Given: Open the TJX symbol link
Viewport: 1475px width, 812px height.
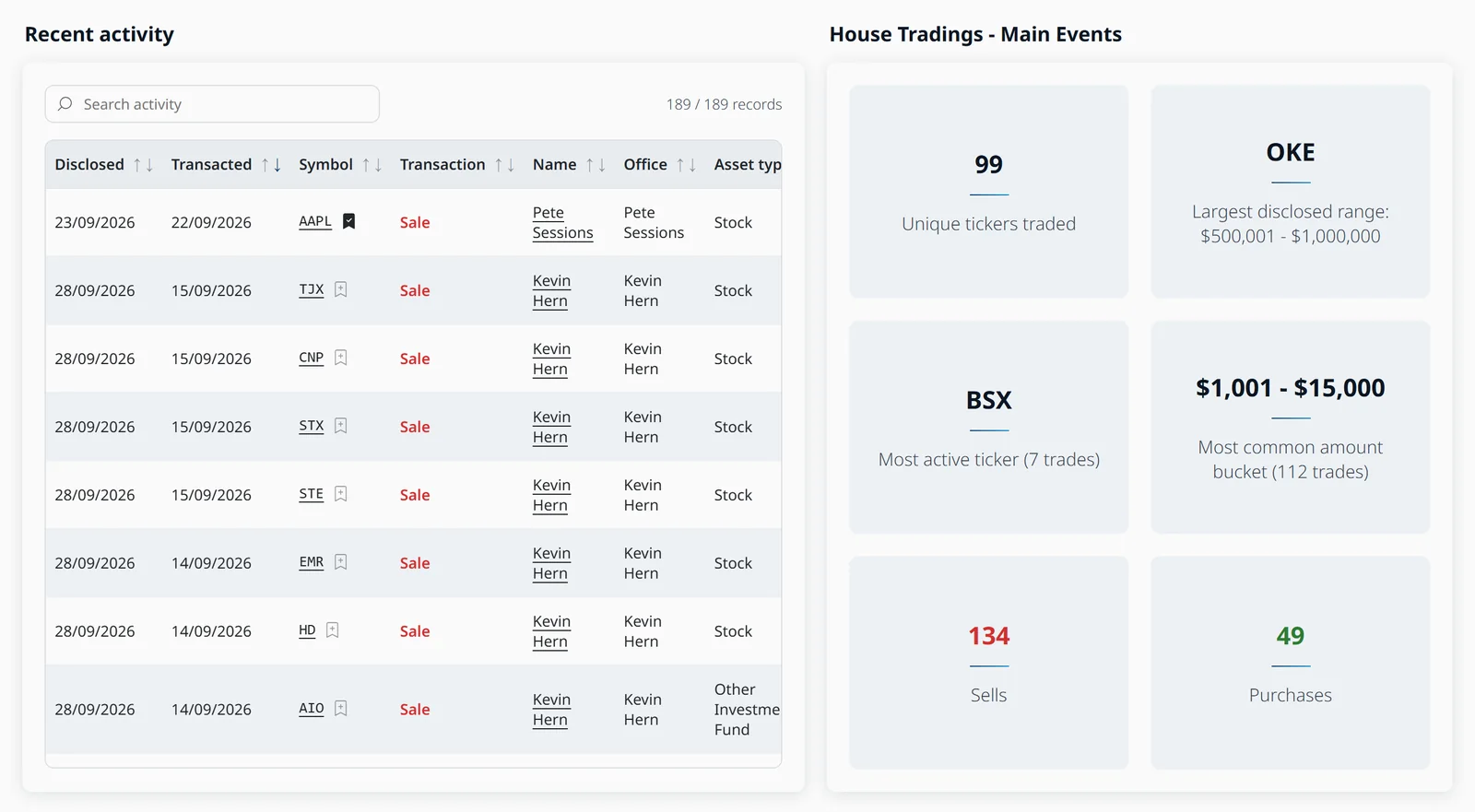Looking at the screenshot, I should [x=312, y=289].
